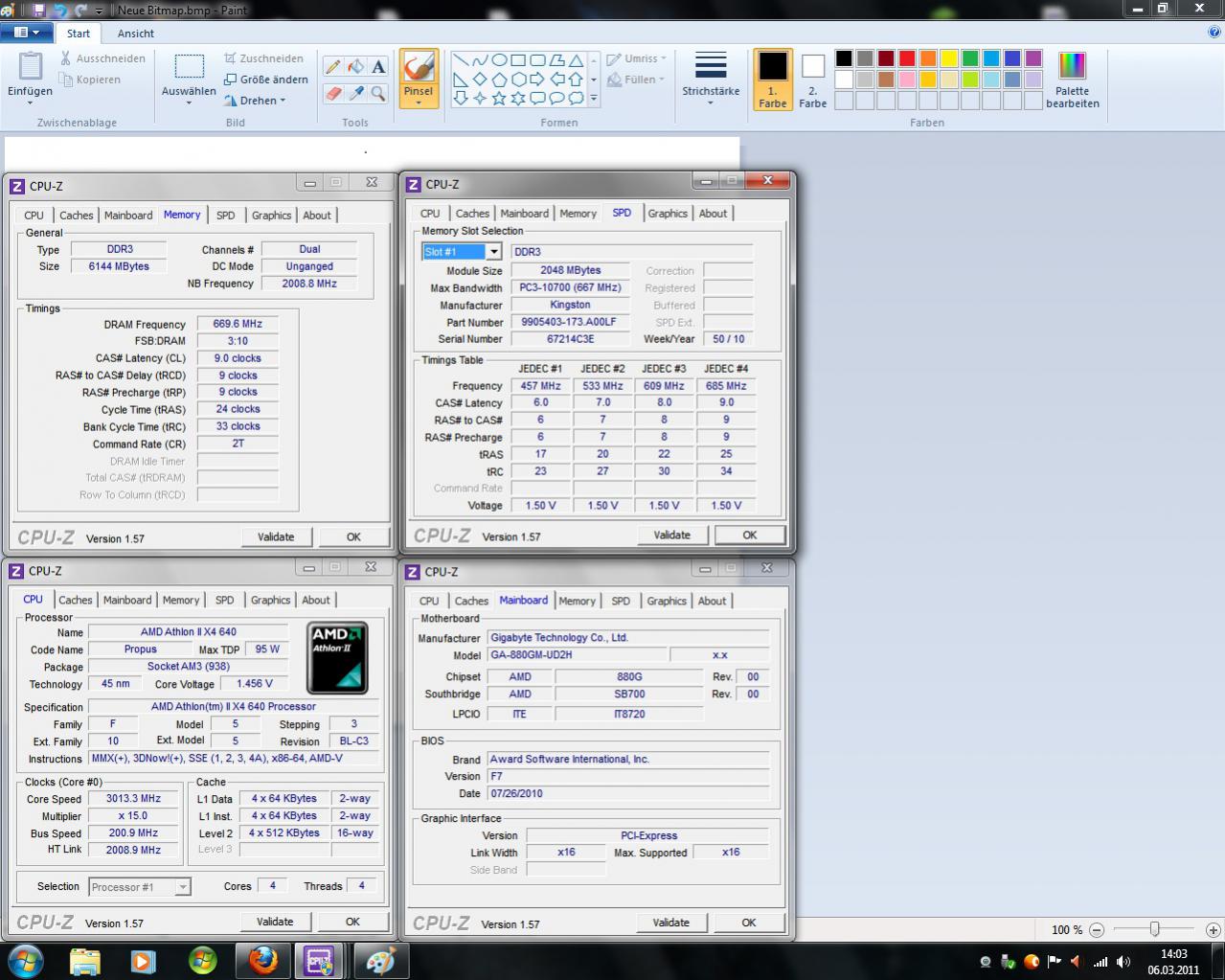1225x980 pixels.
Task: Open the Processor #1 selection dropdown
Action: pos(182,887)
